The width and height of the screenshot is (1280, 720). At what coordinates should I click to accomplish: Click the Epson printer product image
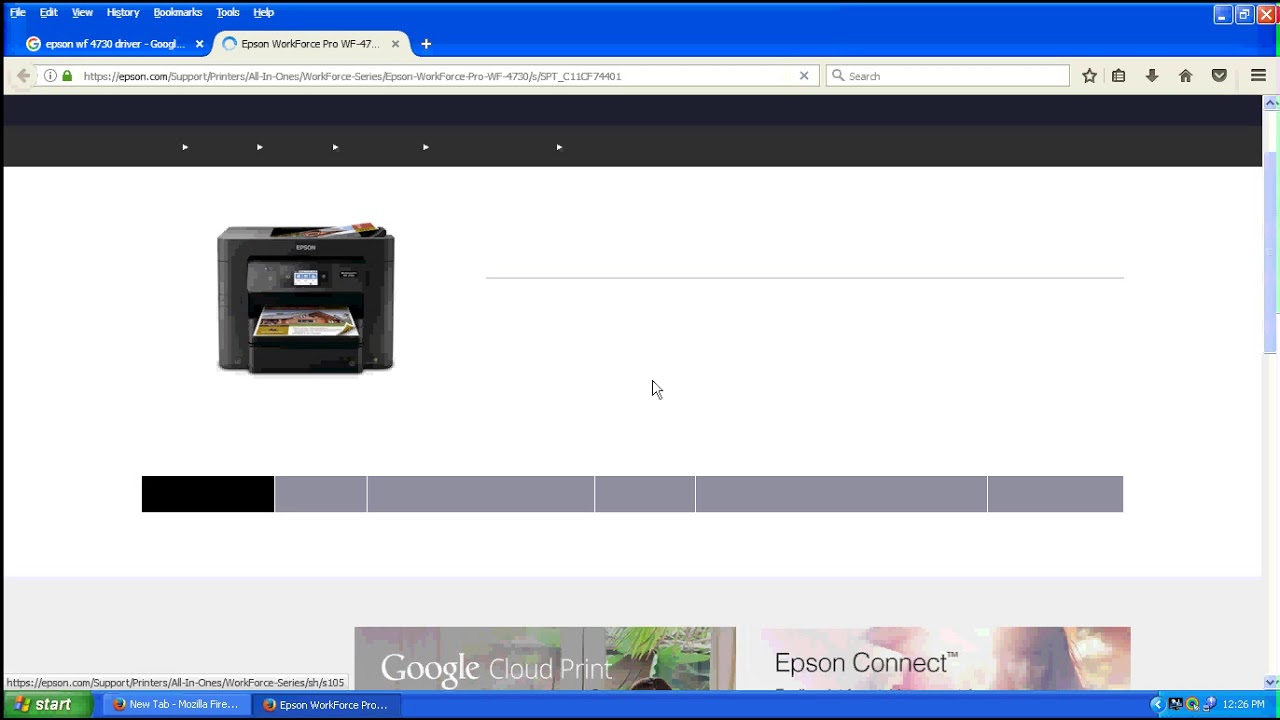306,299
